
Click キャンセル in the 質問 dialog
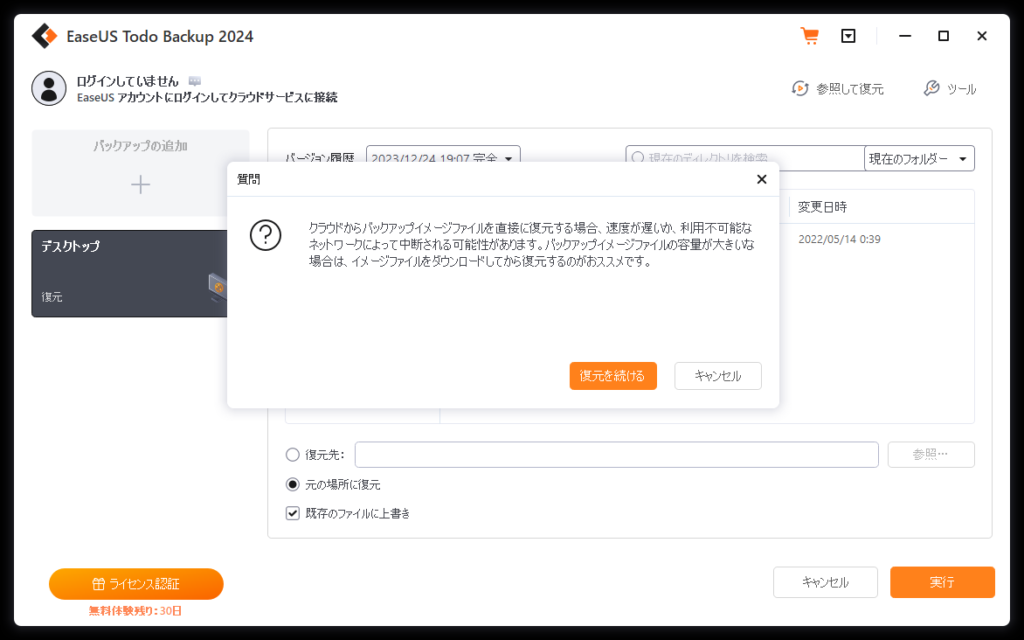(718, 376)
